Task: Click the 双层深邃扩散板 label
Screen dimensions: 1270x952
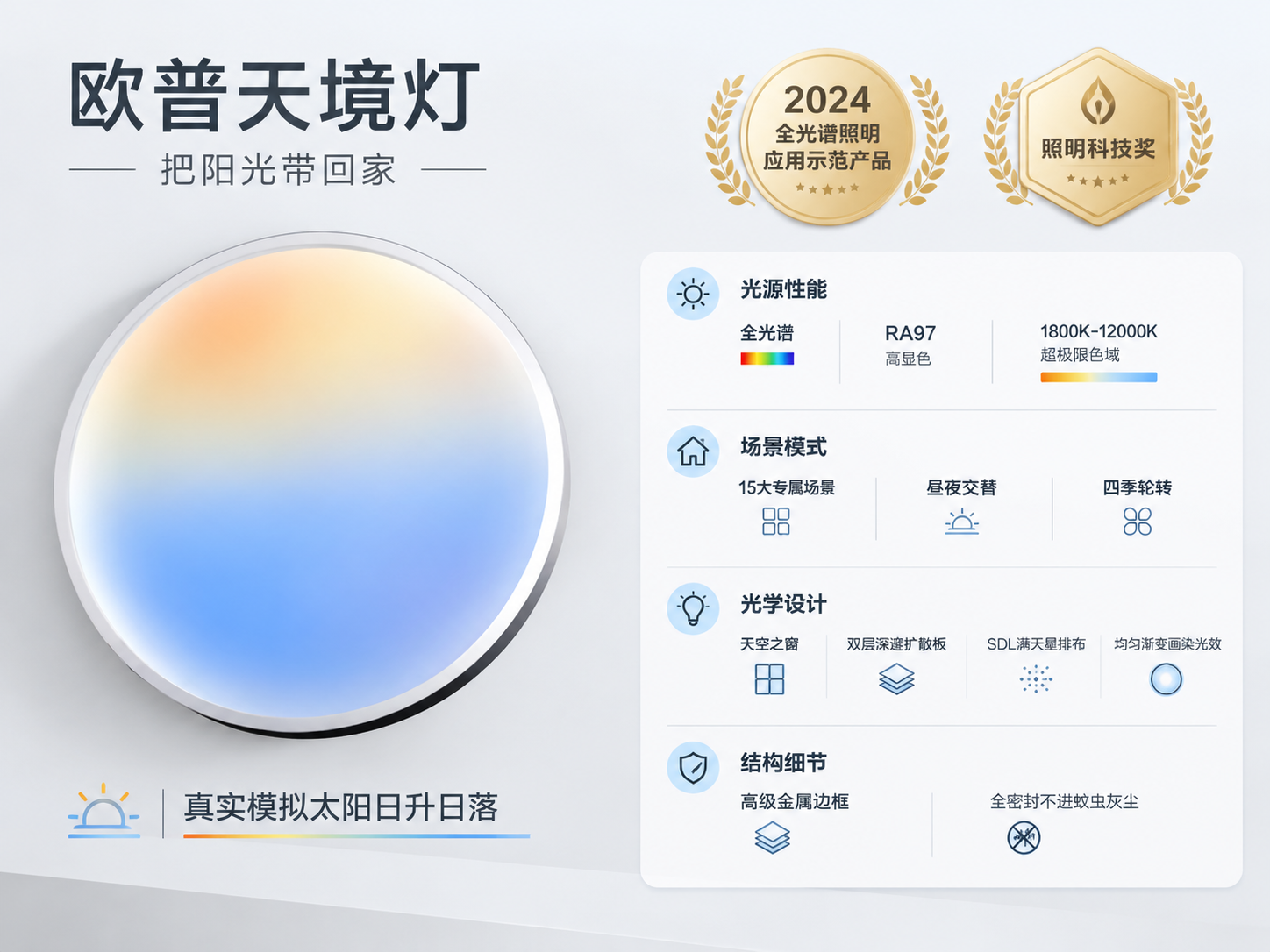Action: (896, 644)
